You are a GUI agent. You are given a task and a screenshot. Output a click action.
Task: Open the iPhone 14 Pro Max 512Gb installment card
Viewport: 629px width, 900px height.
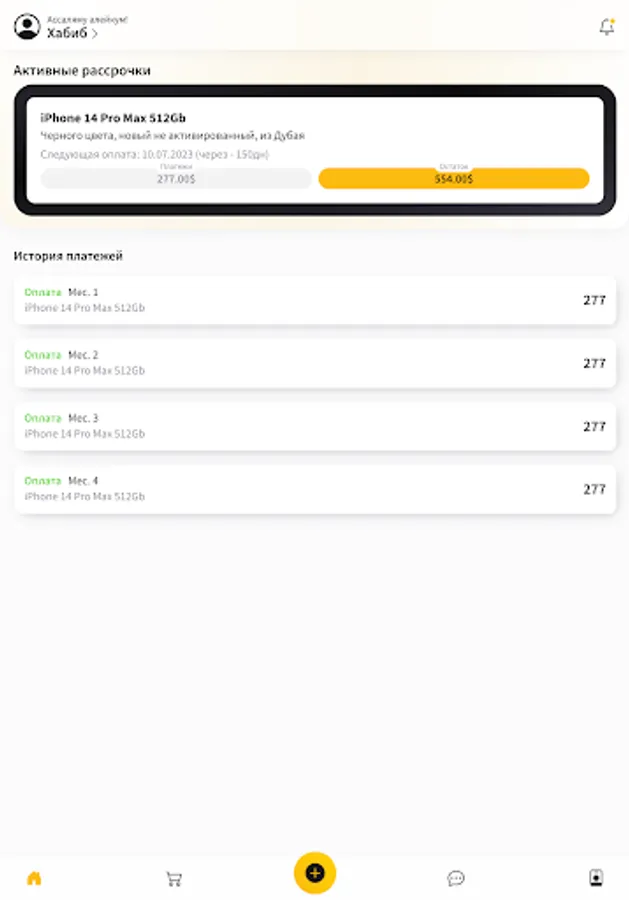(x=314, y=150)
